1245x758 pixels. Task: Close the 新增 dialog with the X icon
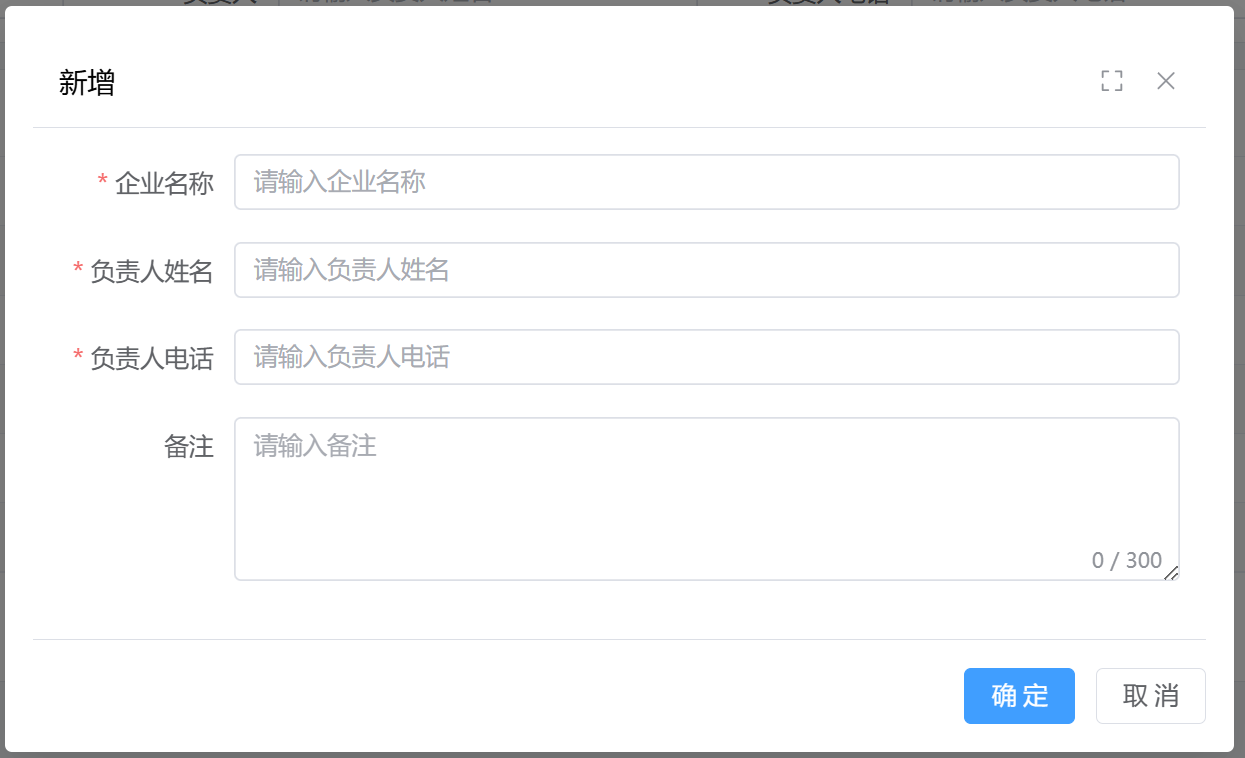(x=1165, y=81)
